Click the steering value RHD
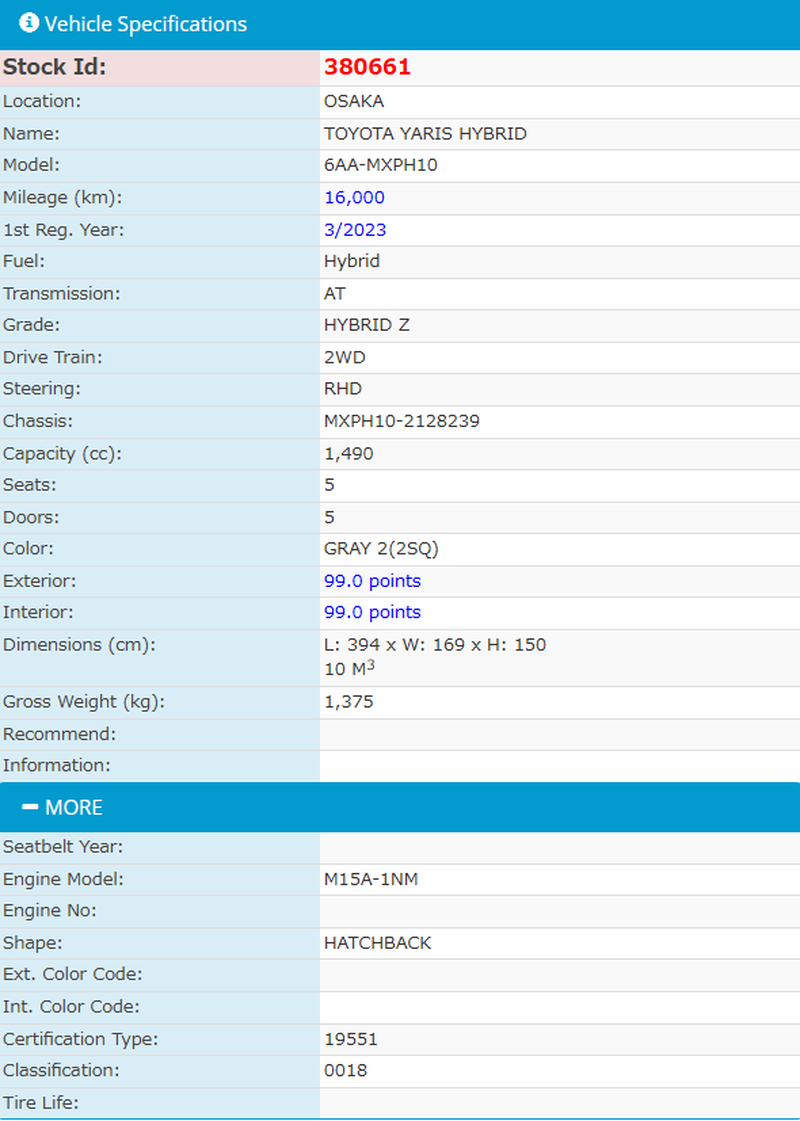Viewport: 800px width, 1121px height. 343,389
